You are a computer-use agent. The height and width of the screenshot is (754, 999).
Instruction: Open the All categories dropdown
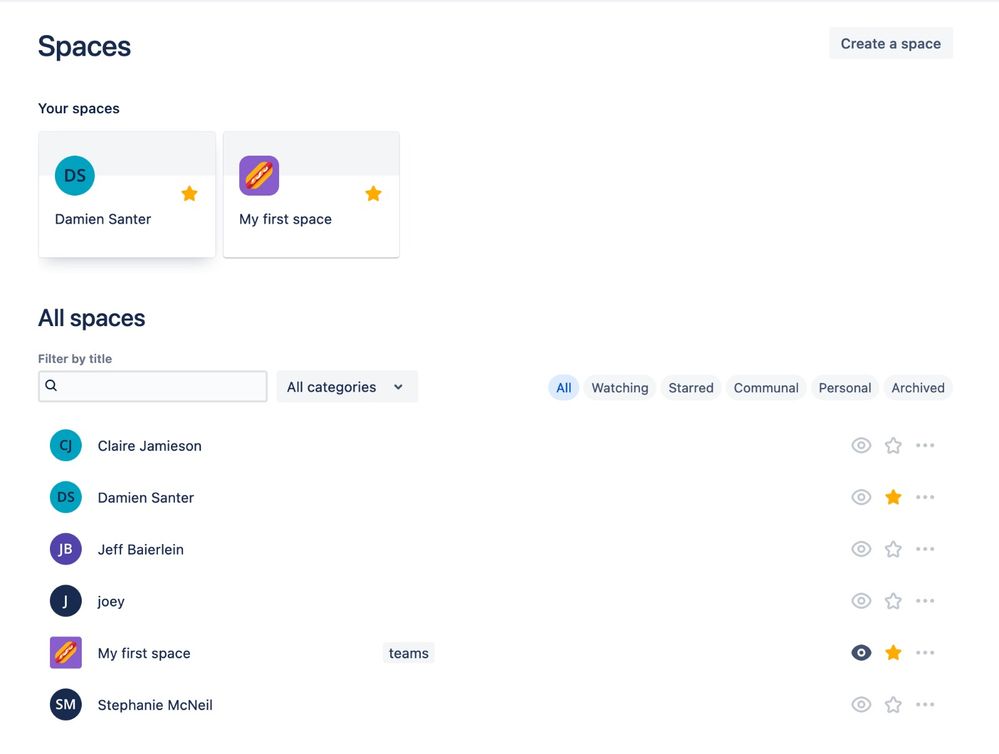(x=346, y=386)
